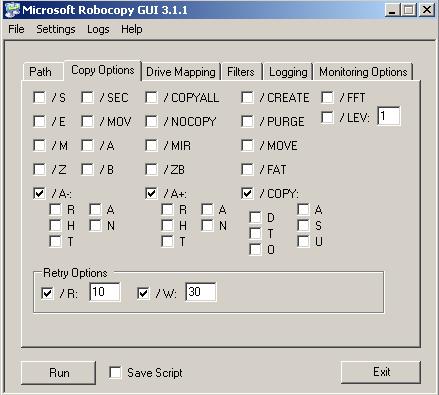
Task: Enable the /CREATE checkbox
Action: [248, 98]
